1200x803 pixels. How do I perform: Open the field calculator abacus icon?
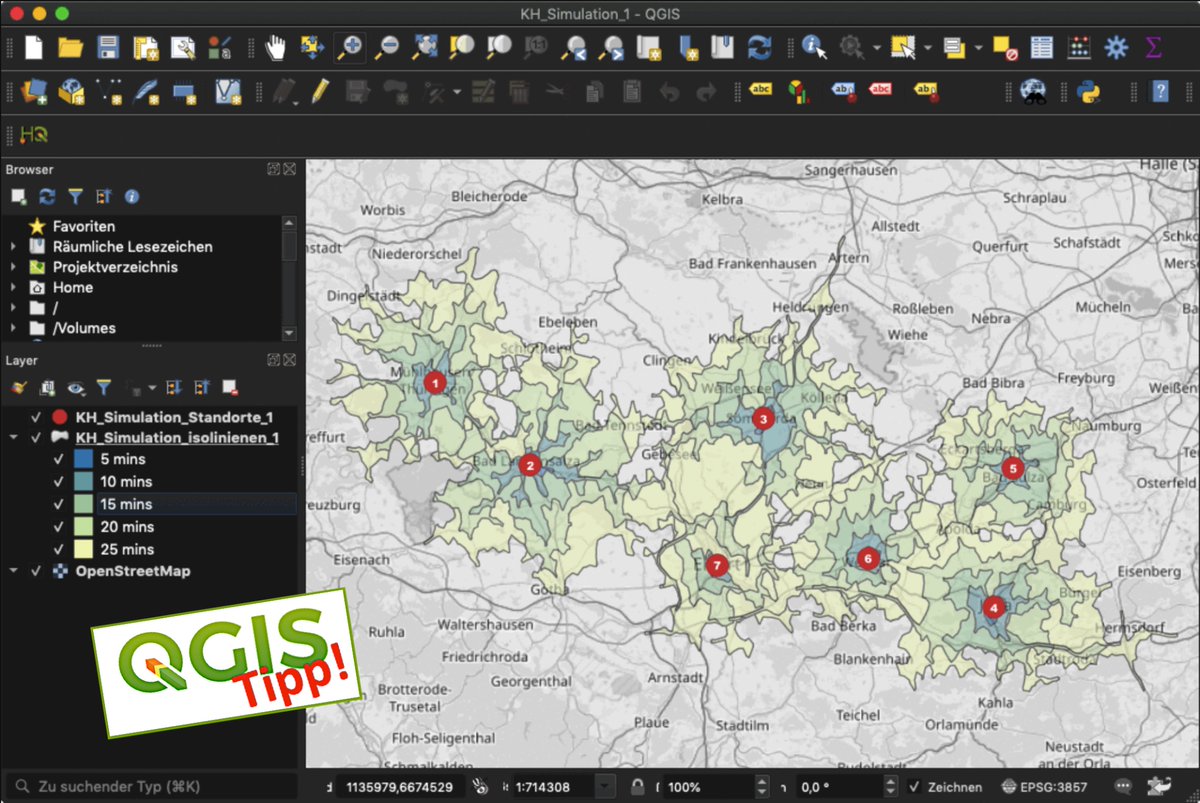click(1079, 47)
